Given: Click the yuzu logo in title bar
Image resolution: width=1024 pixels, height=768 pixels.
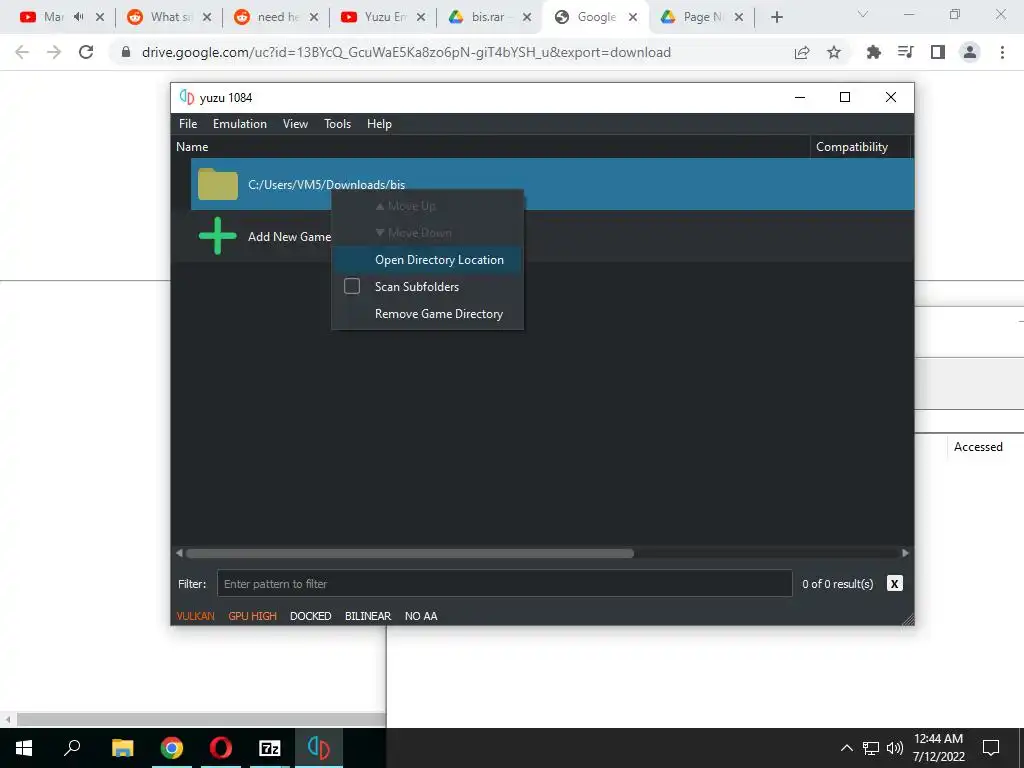Looking at the screenshot, I should point(187,97).
